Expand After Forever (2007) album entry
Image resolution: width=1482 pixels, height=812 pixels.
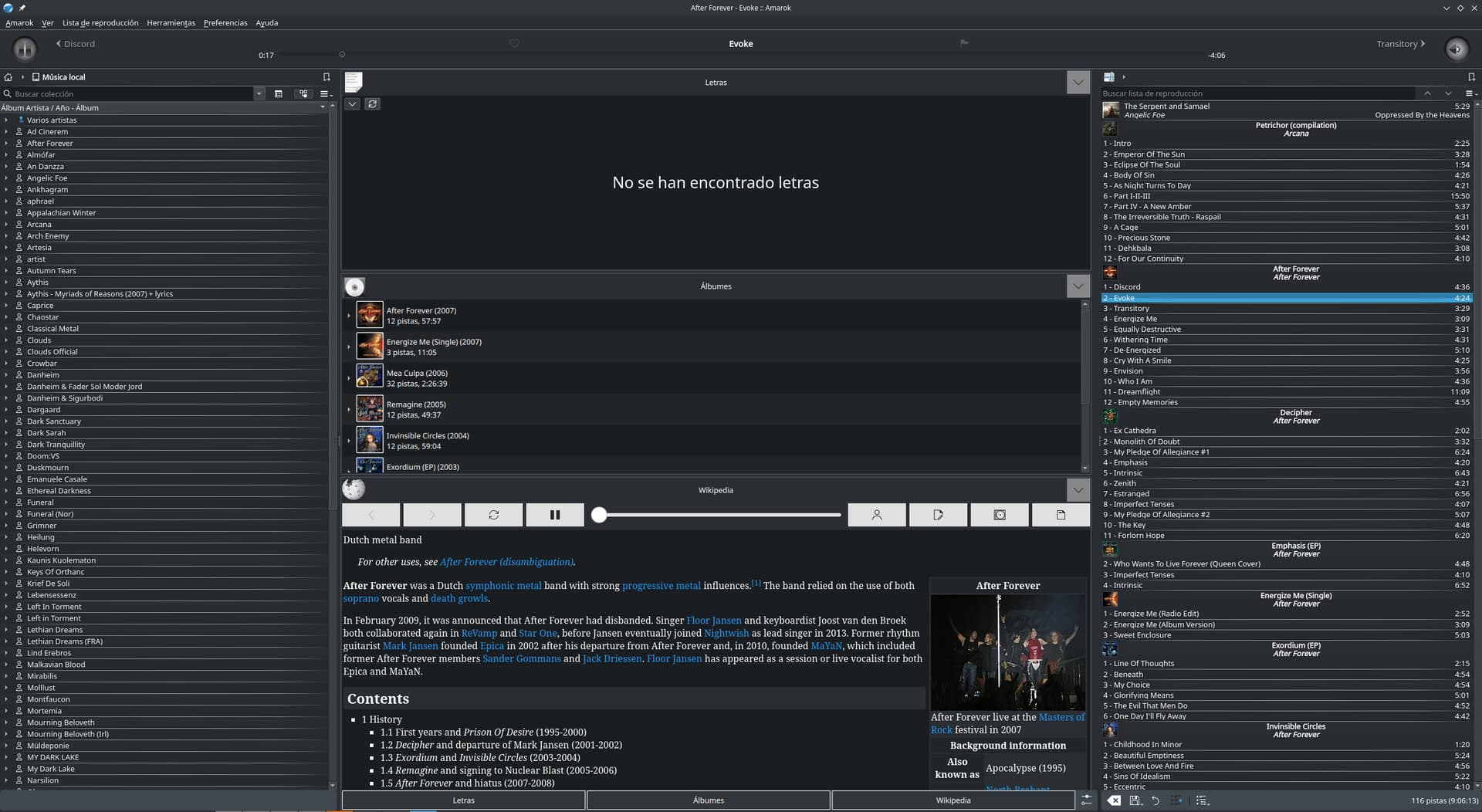pyautogui.click(x=349, y=316)
